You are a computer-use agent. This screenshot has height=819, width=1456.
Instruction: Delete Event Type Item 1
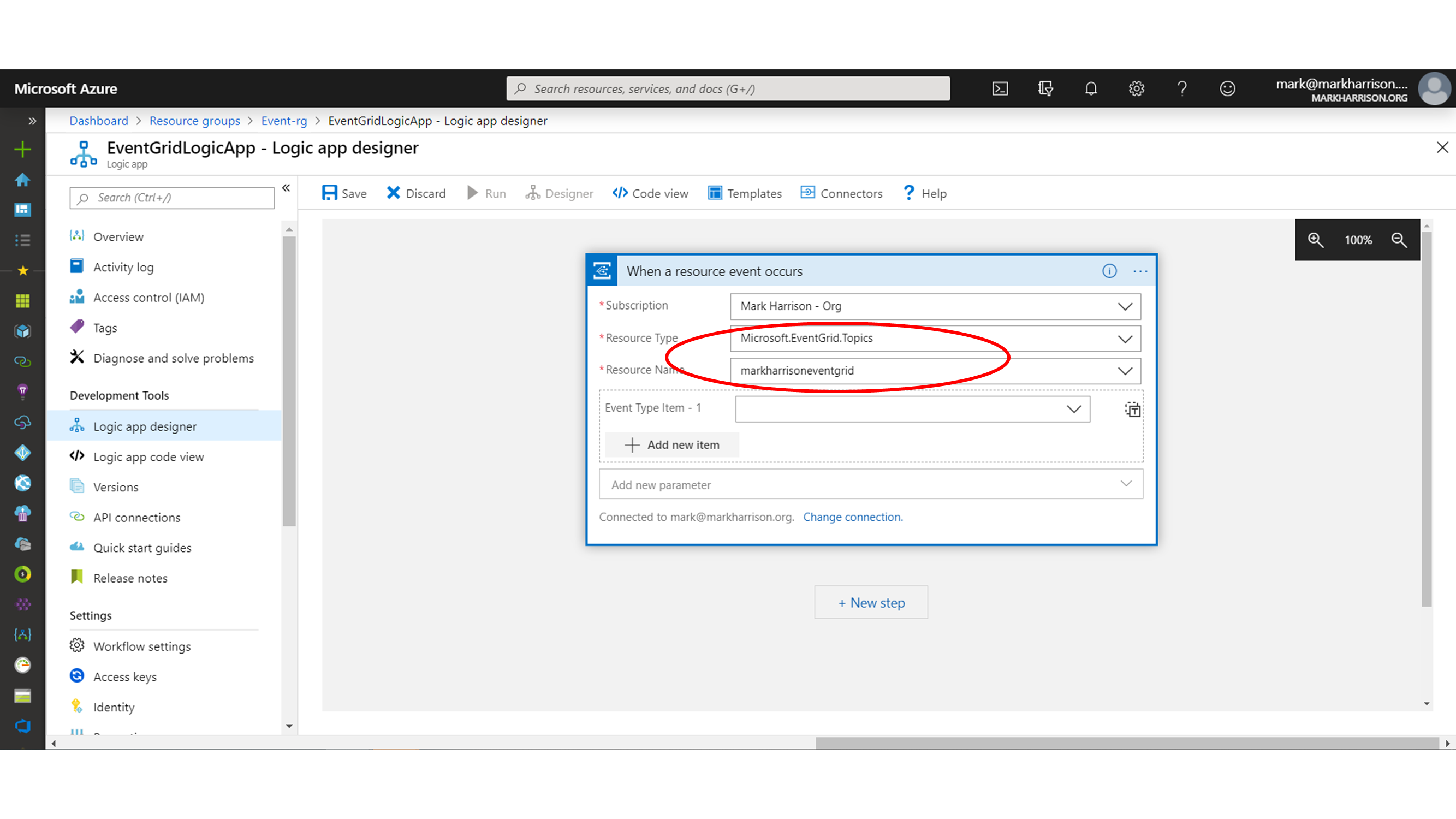tap(1132, 409)
